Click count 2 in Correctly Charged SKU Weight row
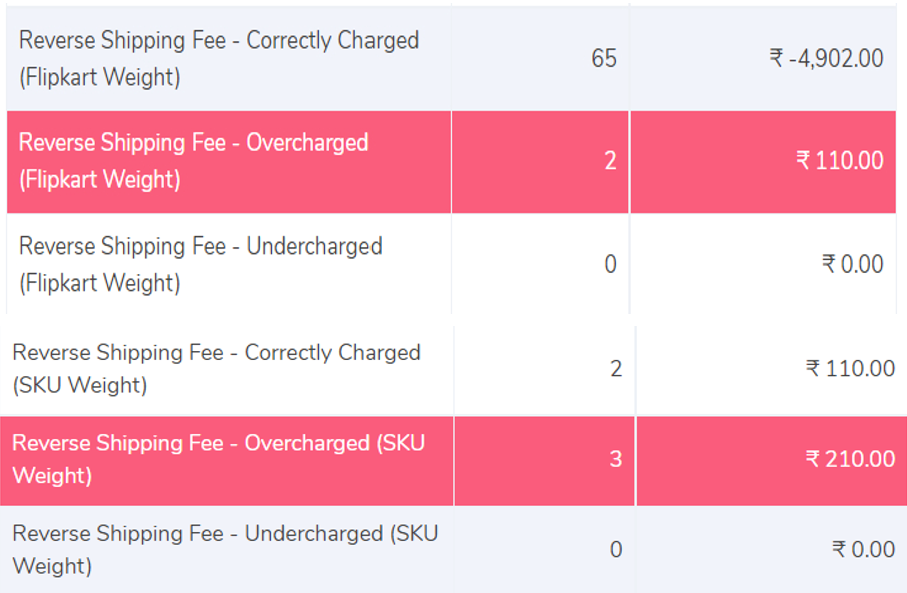Image resolution: width=907 pixels, height=593 pixels. point(616,369)
